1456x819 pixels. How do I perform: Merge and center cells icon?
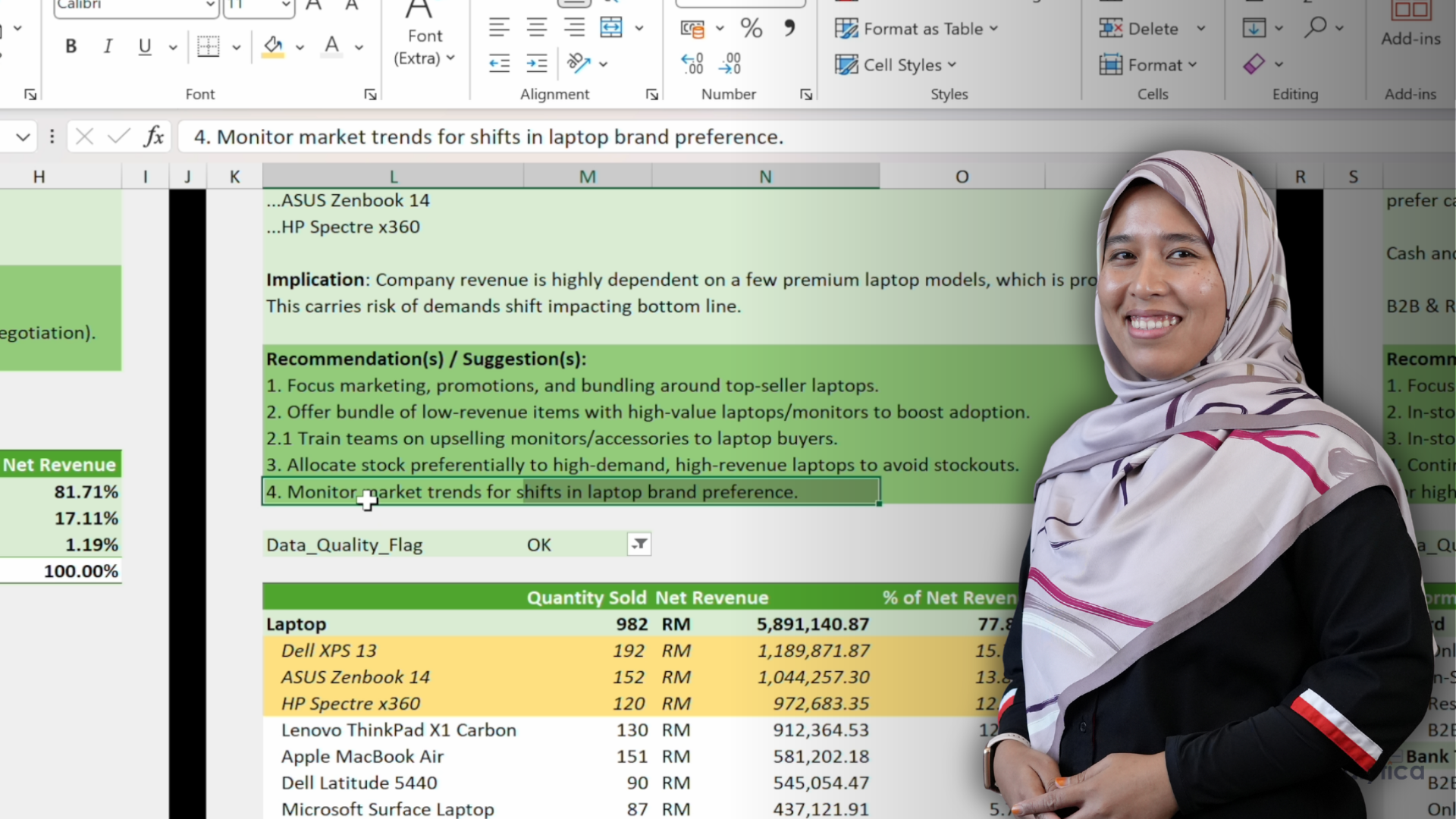pos(611,28)
